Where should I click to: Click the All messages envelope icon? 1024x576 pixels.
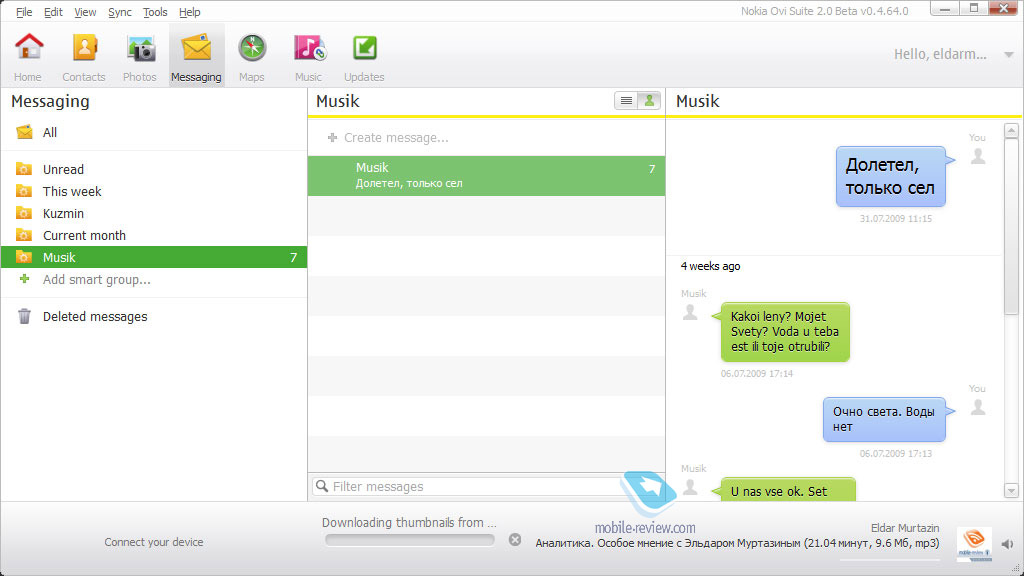[24, 132]
